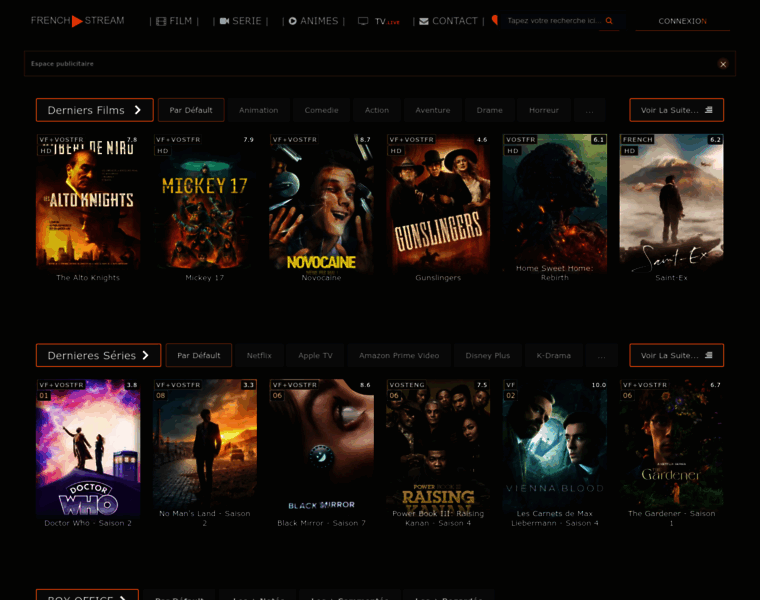Click the camera icon next to SERIE
Screen dimensions: 760x600
click(224, 21)
